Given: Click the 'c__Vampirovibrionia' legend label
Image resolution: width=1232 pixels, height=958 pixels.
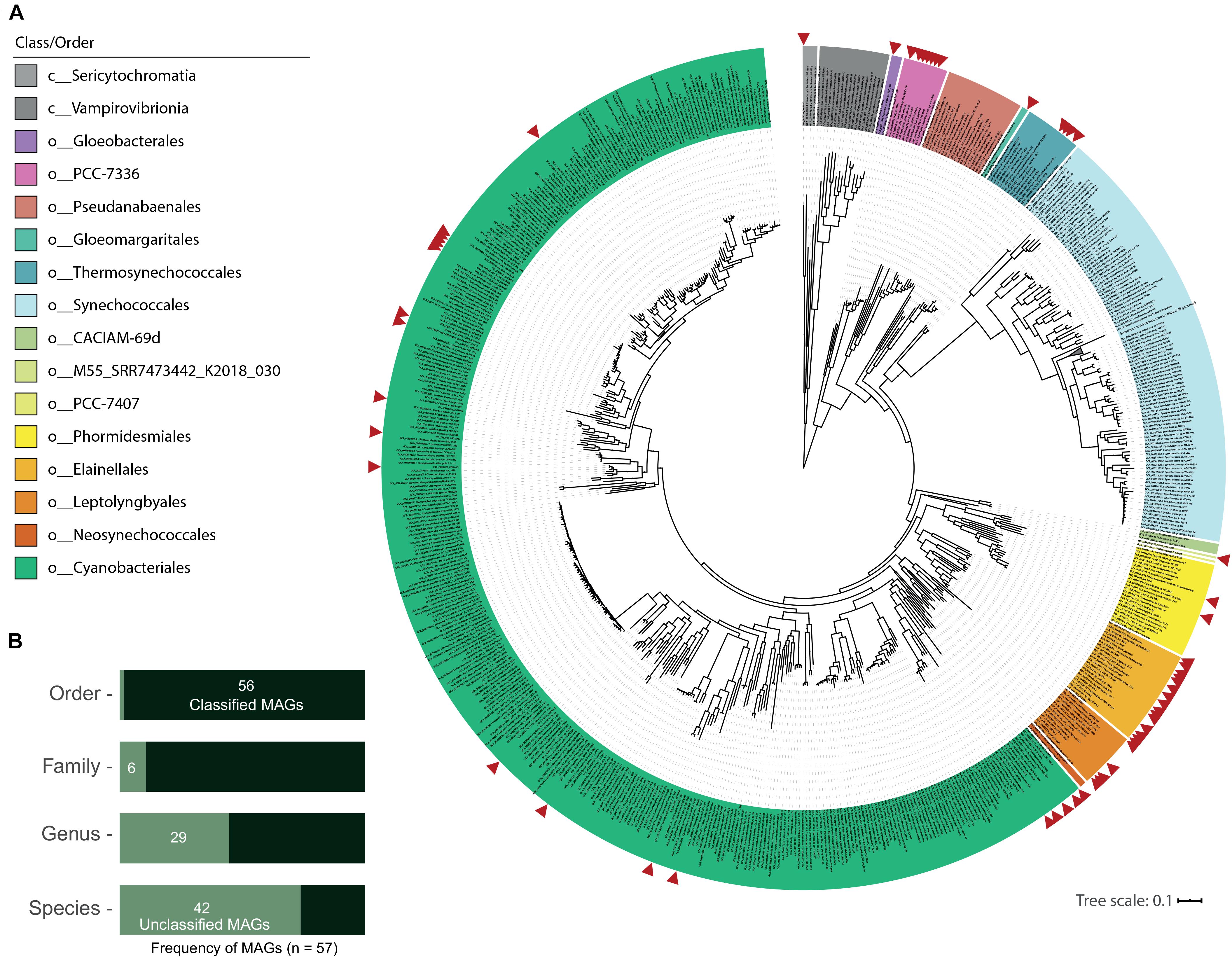Looking at the screenshot, I should click(x=118, y=108).
